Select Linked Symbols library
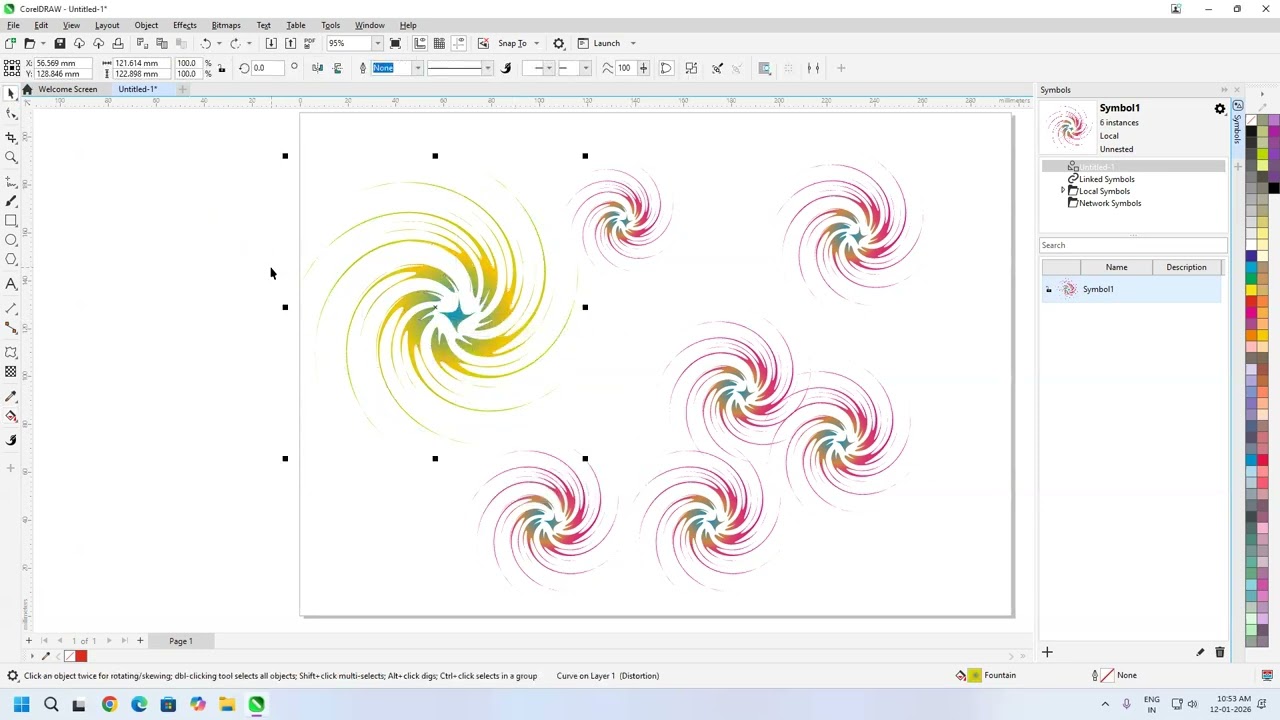Viewport: 1280px width, 720px height. pos(1106,179)
